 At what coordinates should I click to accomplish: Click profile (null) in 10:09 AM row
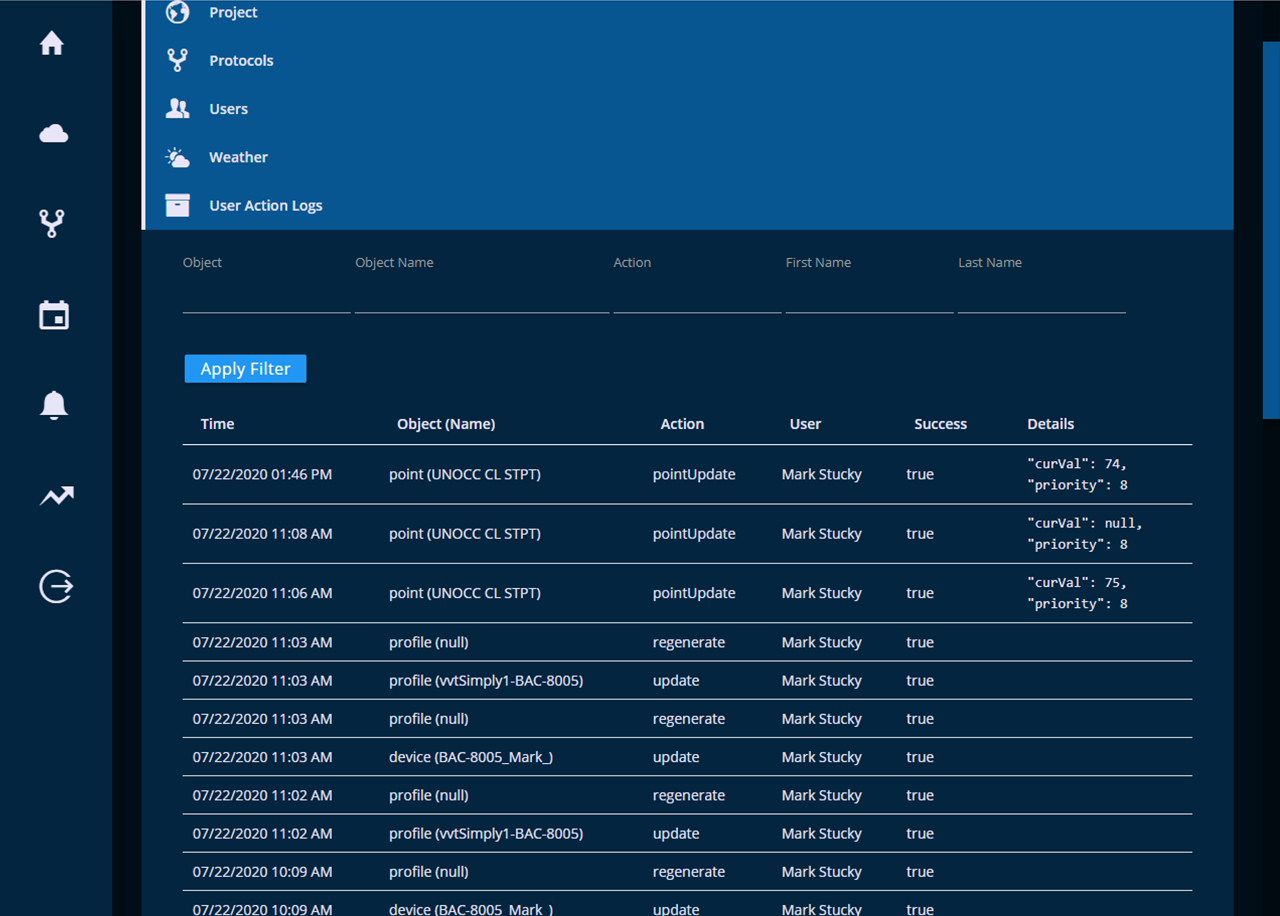(x=429, y=872)
